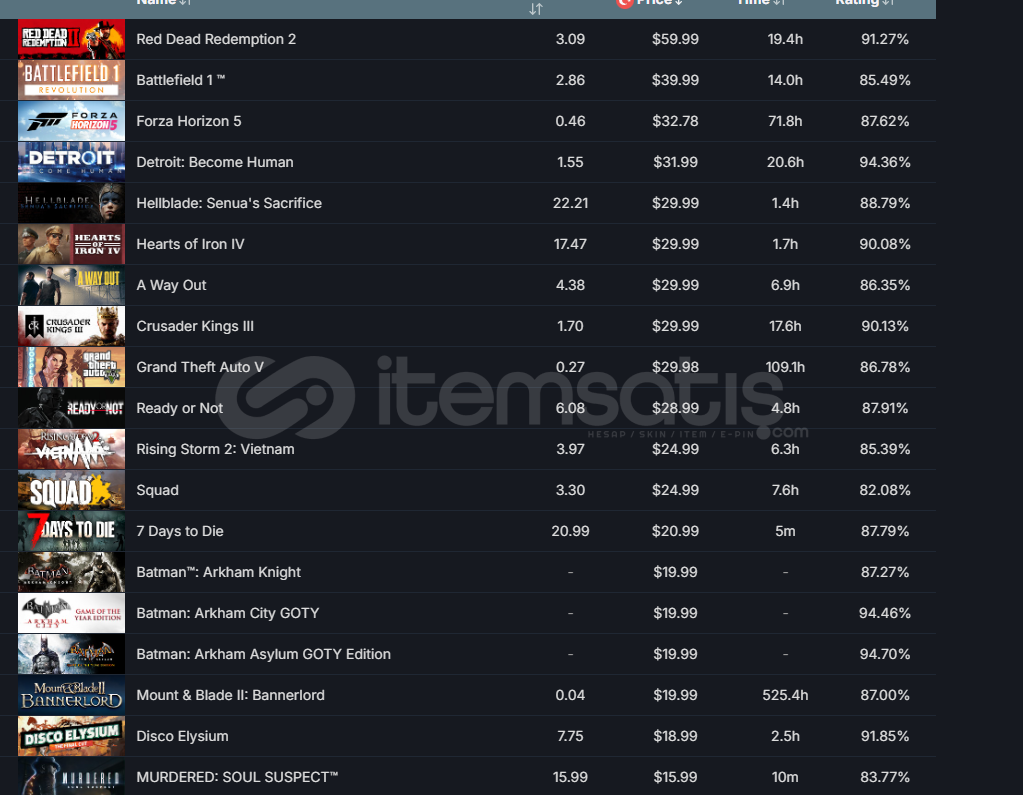Open the Batman Arkham Asylum cover image

[71, 655]
